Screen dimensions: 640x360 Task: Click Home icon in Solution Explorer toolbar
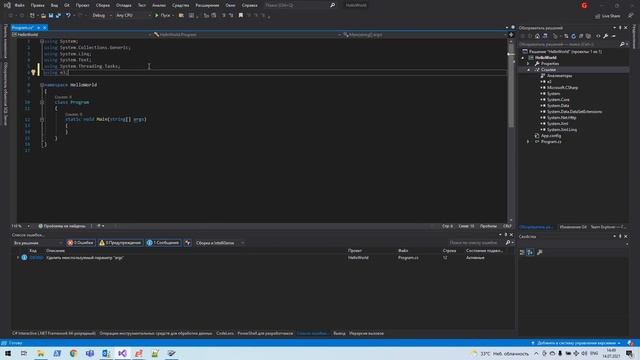(537, 36)
